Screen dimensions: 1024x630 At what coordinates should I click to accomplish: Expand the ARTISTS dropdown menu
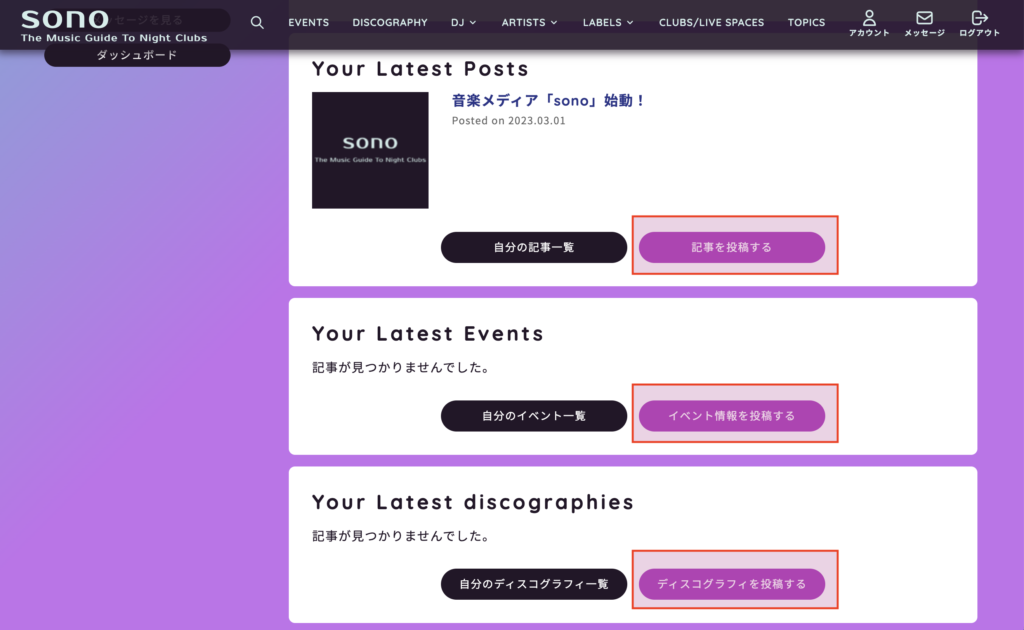point(529,22)
